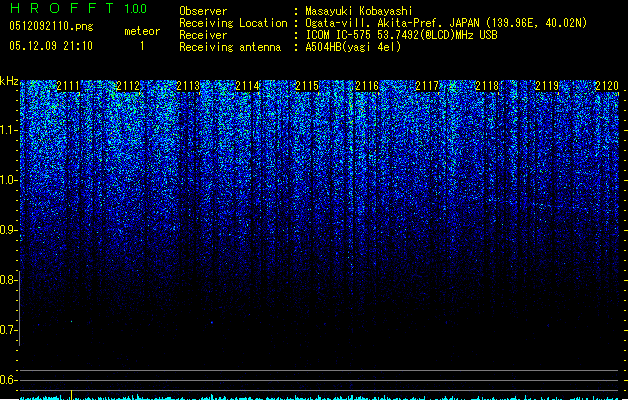629x400 pixels.
Task: Select observer name Masayuki Kobayashi
Action: [x=359, y=11]
